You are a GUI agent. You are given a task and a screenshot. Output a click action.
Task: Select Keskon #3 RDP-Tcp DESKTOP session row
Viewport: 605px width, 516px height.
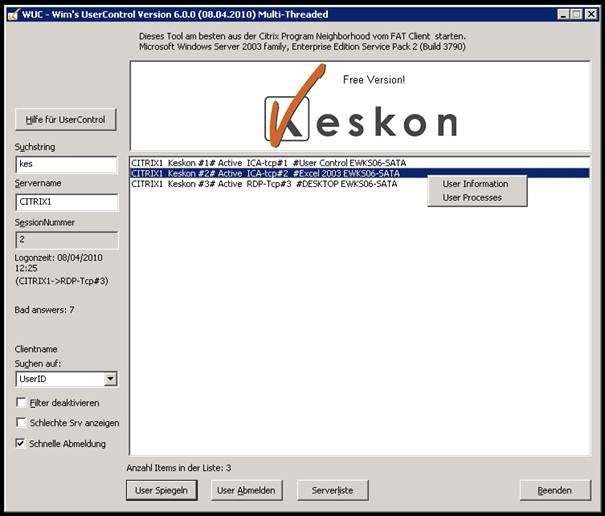point(360,184)
